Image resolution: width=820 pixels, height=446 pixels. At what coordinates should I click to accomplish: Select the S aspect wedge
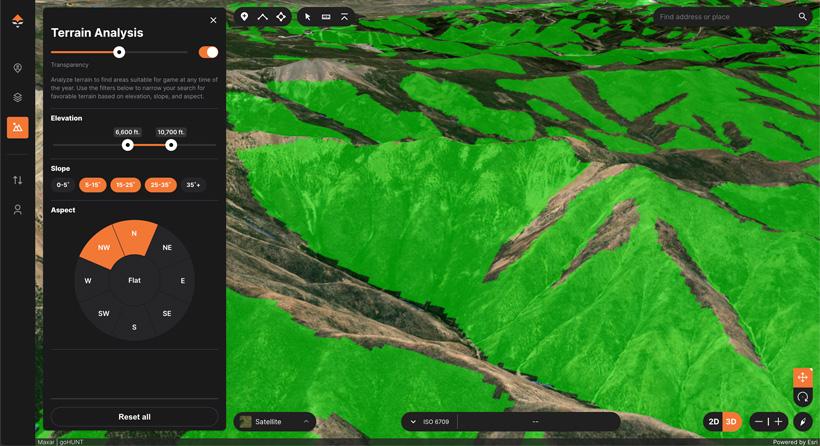(134, 325)
